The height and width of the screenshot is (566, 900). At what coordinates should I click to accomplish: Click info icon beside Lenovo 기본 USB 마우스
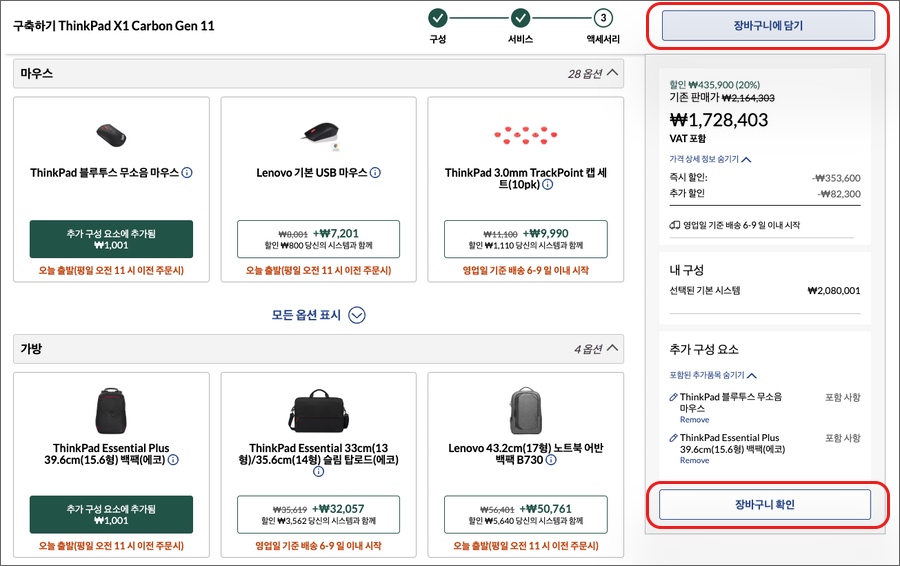tap(375, 172)
